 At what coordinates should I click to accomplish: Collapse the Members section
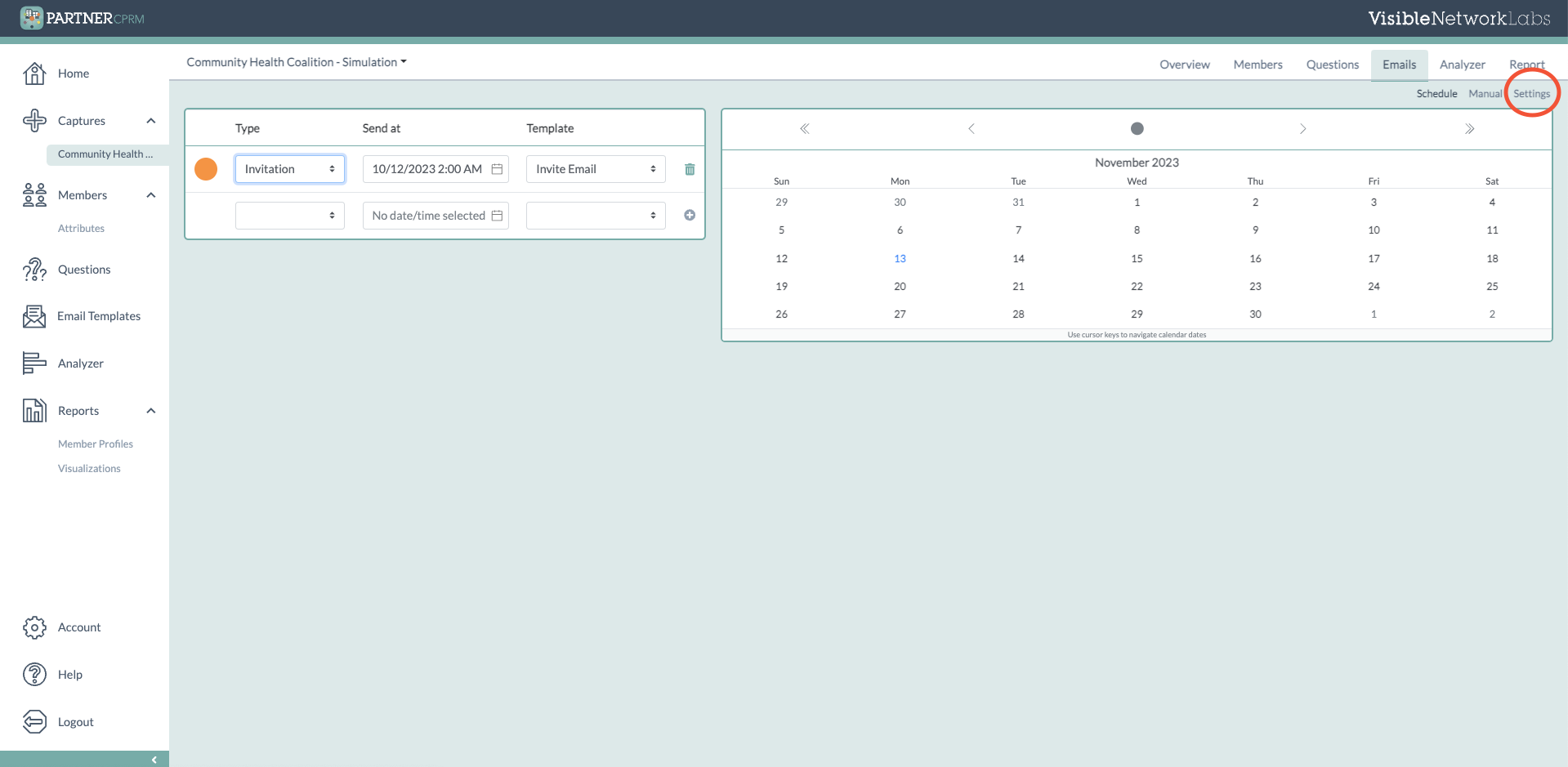150,194
